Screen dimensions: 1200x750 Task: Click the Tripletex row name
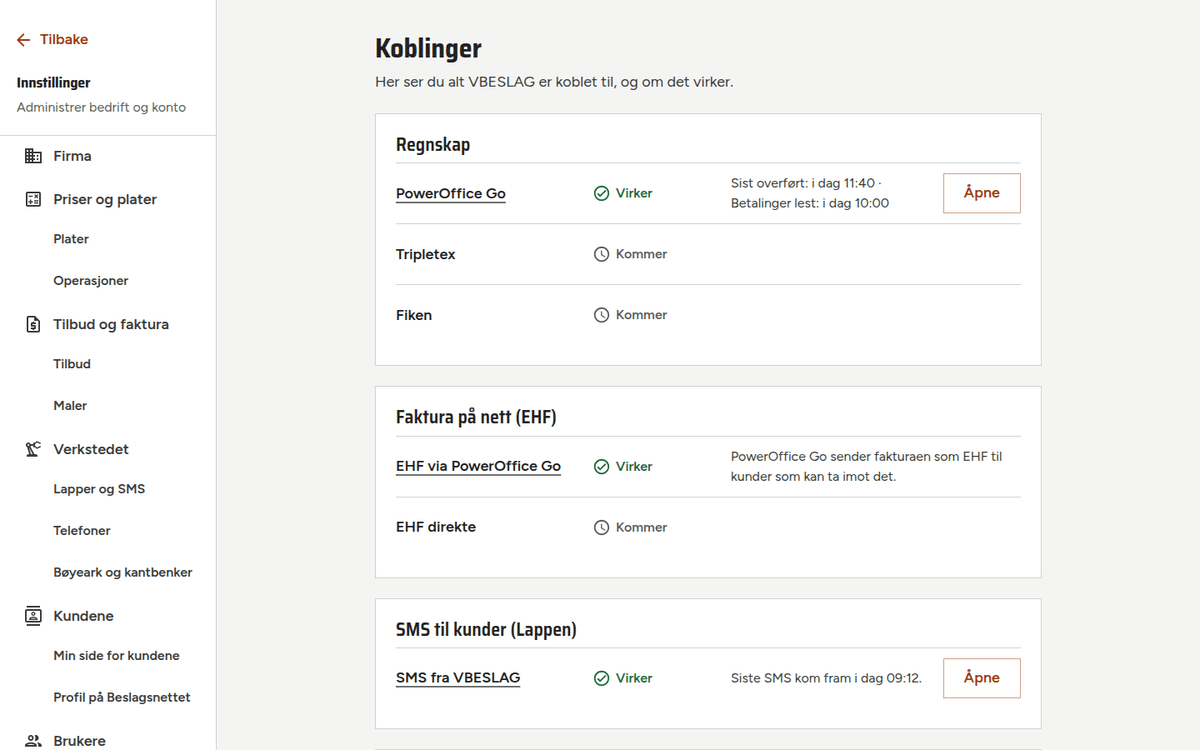pos(426,254)
